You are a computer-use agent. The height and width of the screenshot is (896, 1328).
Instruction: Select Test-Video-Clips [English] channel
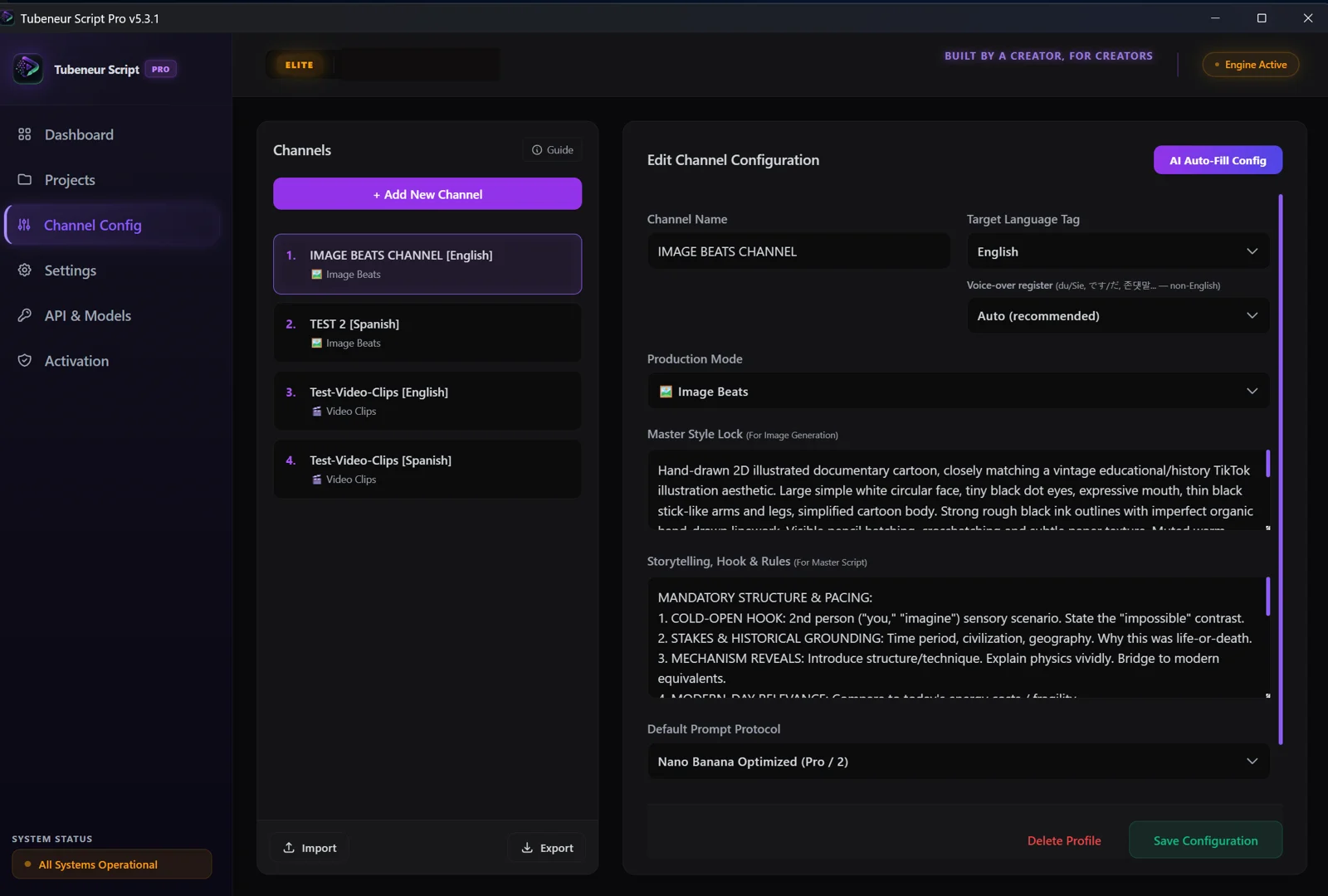click(427, 401)
